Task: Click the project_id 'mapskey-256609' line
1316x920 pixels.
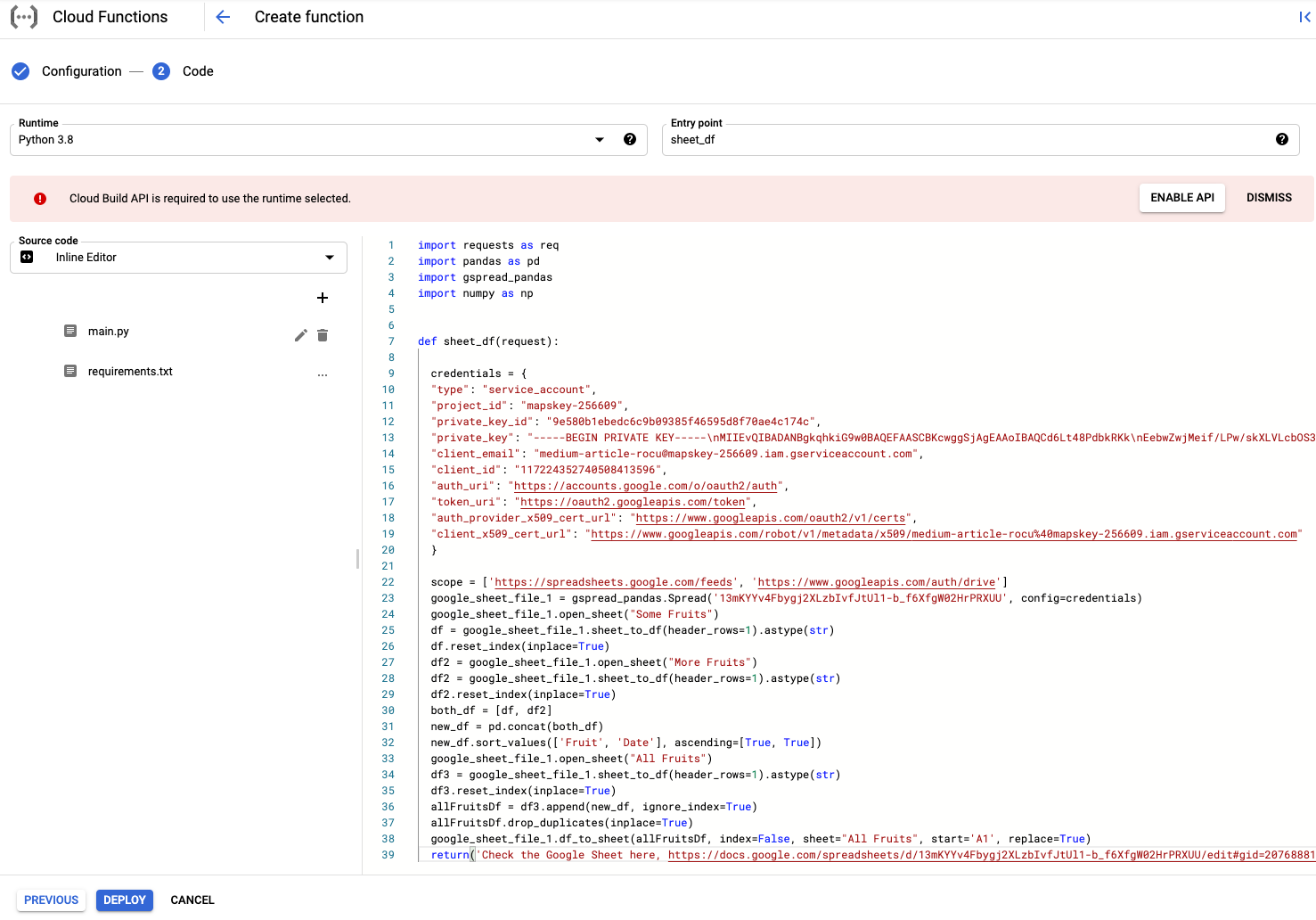Action: (x=529, y=406)
